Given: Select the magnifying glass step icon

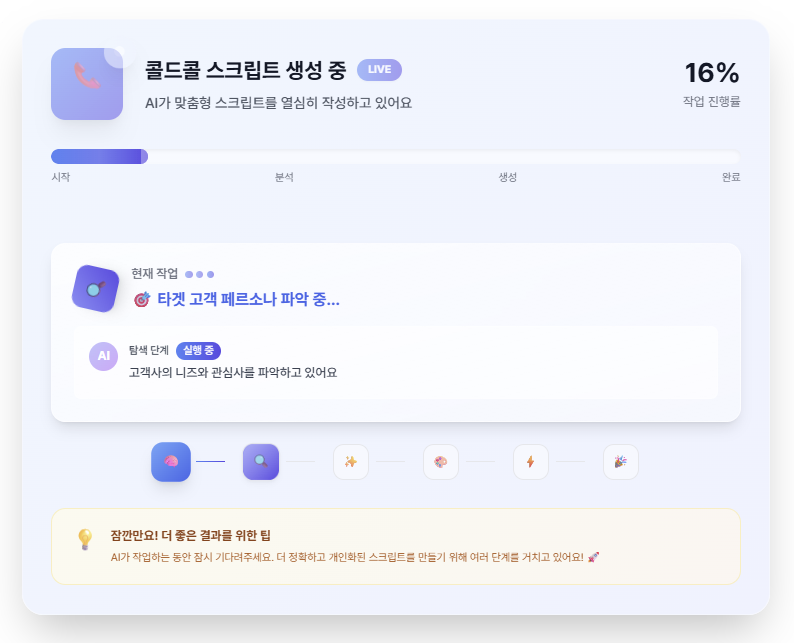Looking at the screenshot, I should tap(261, 462).
